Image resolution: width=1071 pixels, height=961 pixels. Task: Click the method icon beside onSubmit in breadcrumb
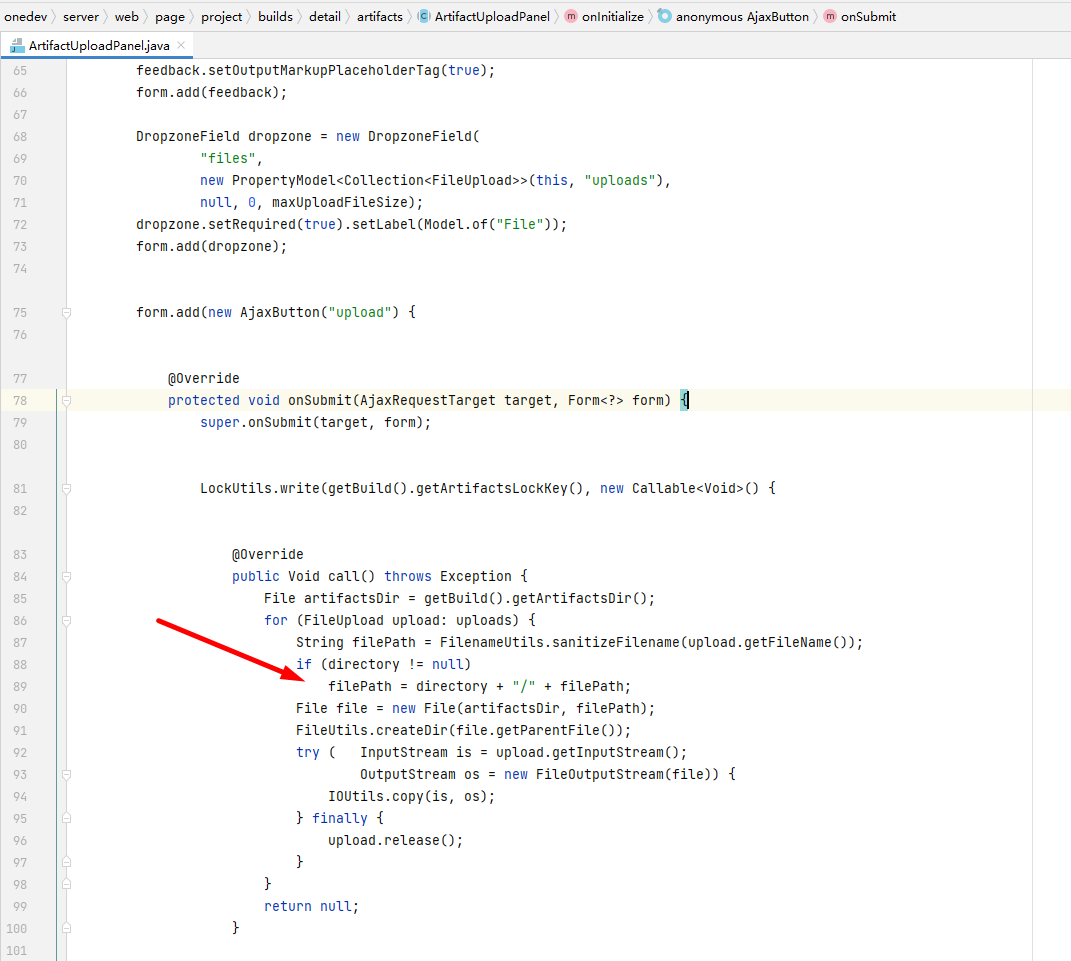[831, 16]
